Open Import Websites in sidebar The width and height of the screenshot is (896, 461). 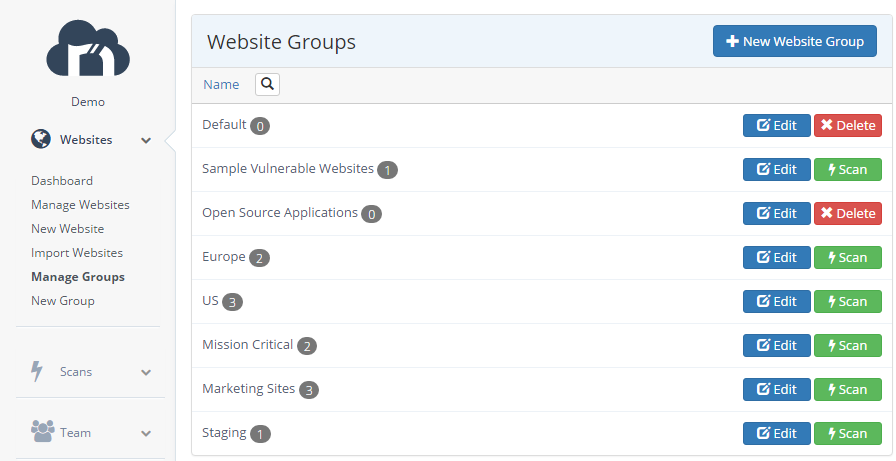[x=77, y=252]
